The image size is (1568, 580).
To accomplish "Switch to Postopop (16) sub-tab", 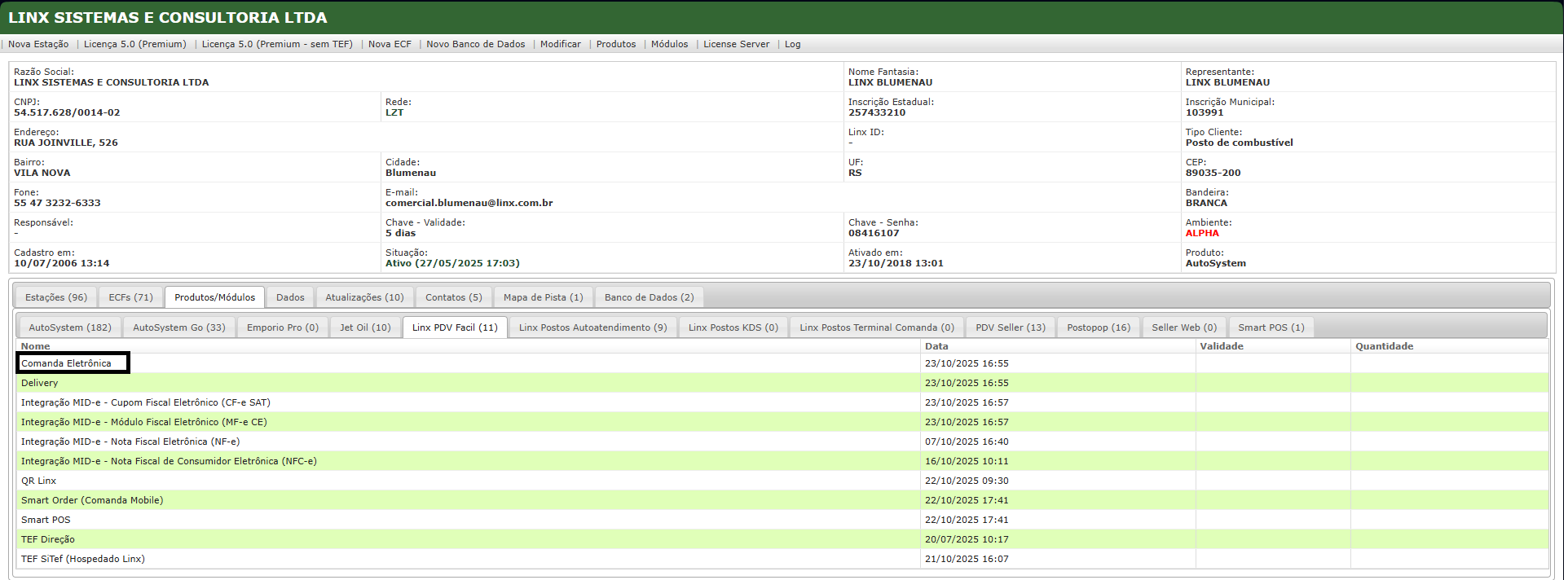I will pos(1099,327).
